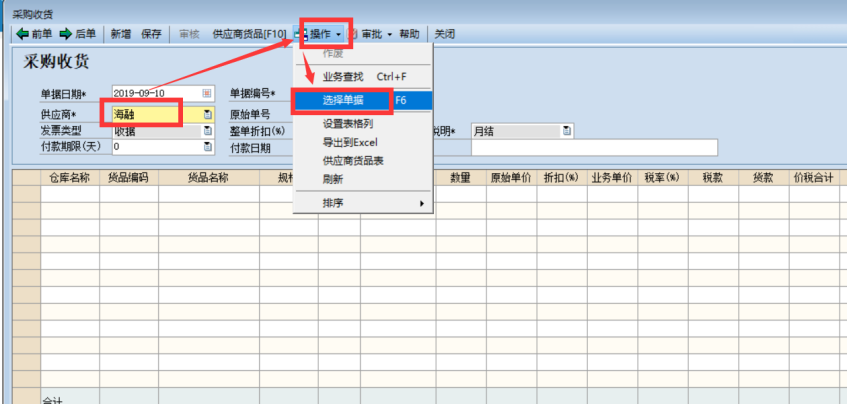Screen dimensions: 847x404
Task: Open calendar picker for 单据日期 field
Action: tap(208, 93)
